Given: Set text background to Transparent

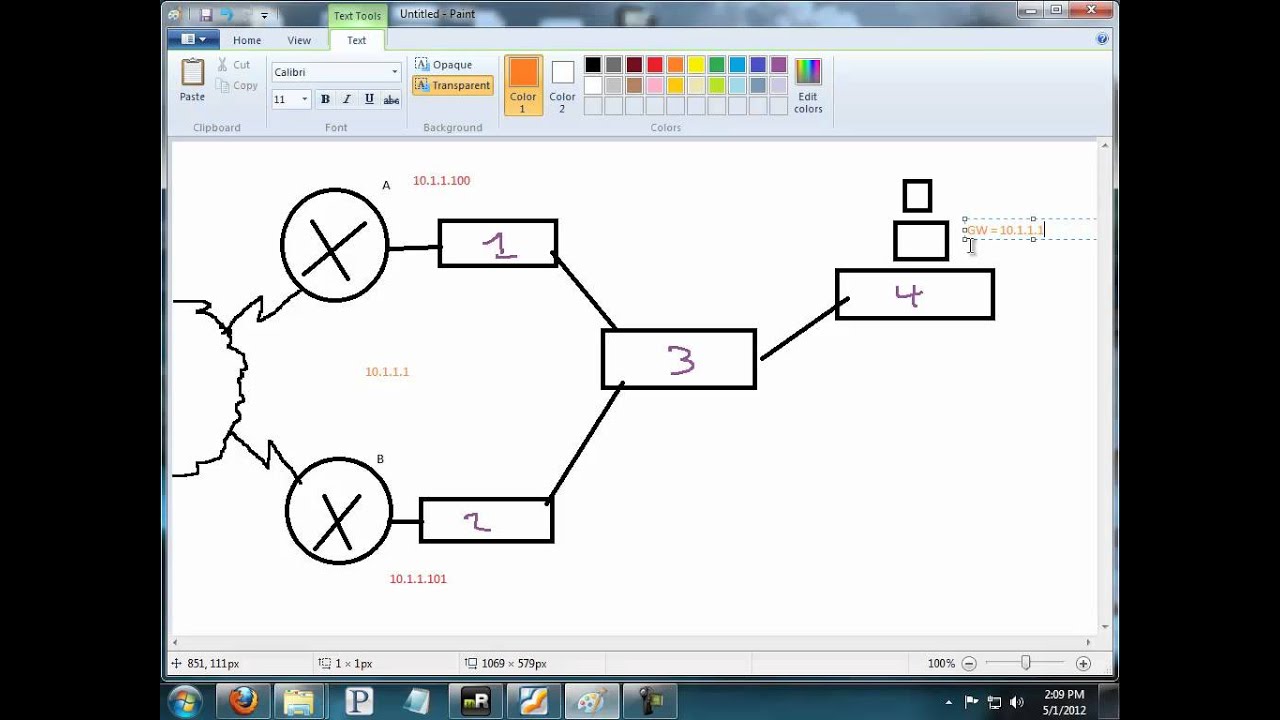Looking at the screenshot, I should tap(452, 86).
